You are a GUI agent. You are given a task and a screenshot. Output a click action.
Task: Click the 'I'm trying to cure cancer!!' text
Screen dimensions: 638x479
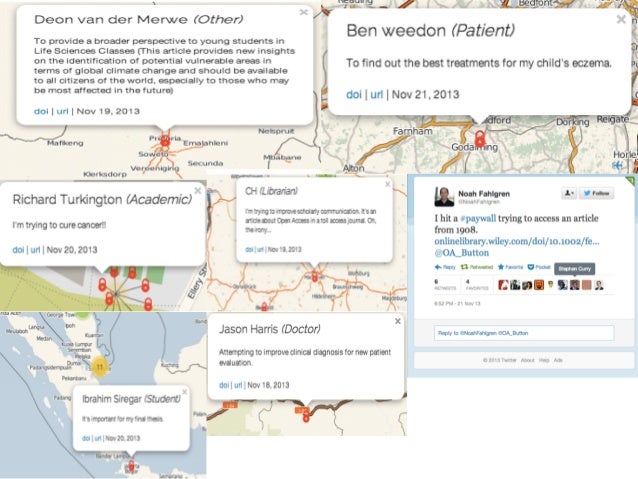click(59, 225)
